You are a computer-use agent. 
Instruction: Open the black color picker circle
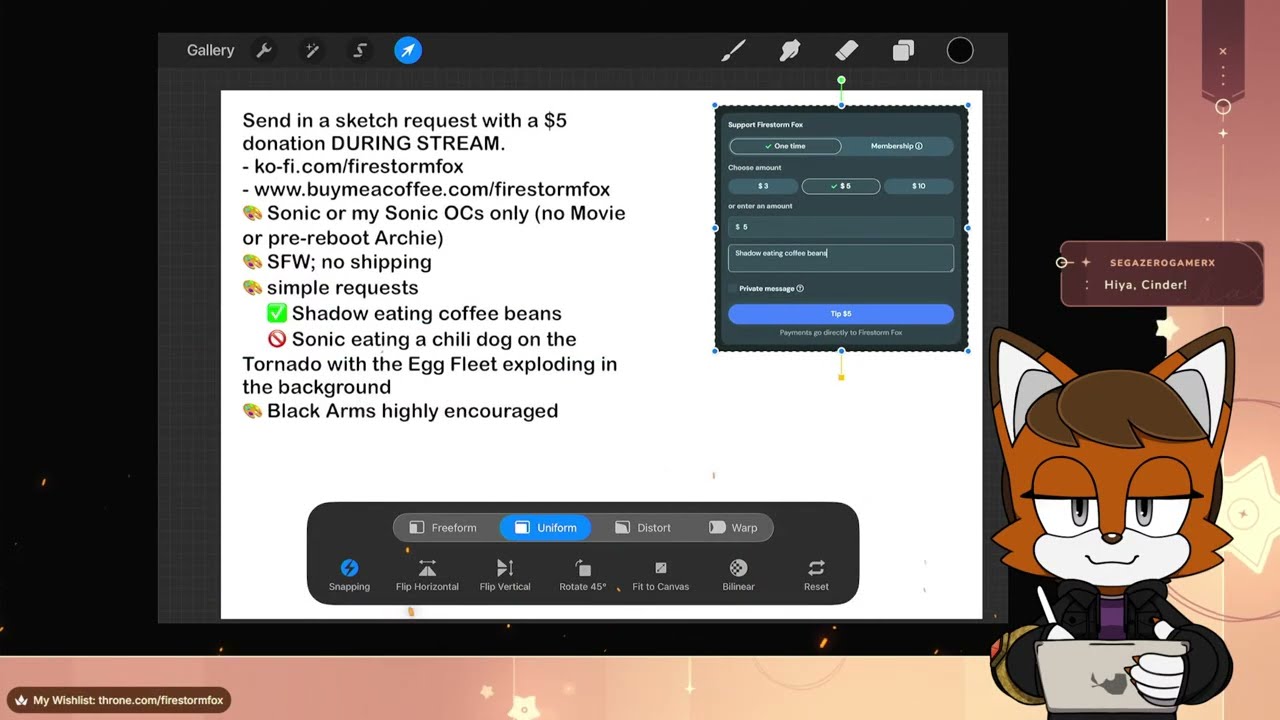pyautogui.click(x=960, y=50)
